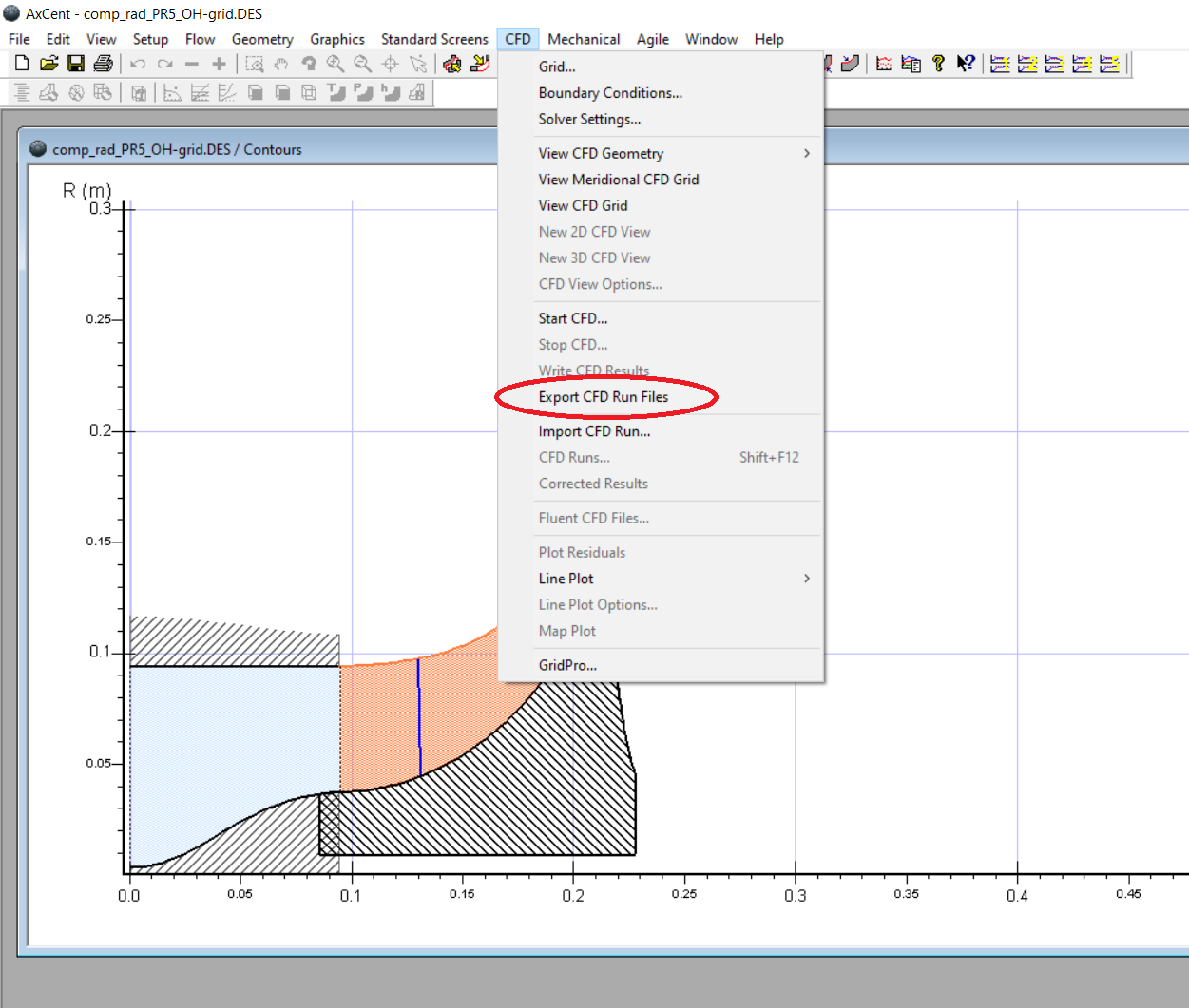This screenshot has width=1189, height=1008.
Task: Open the Mechanical menu
Action: [584, 39]
